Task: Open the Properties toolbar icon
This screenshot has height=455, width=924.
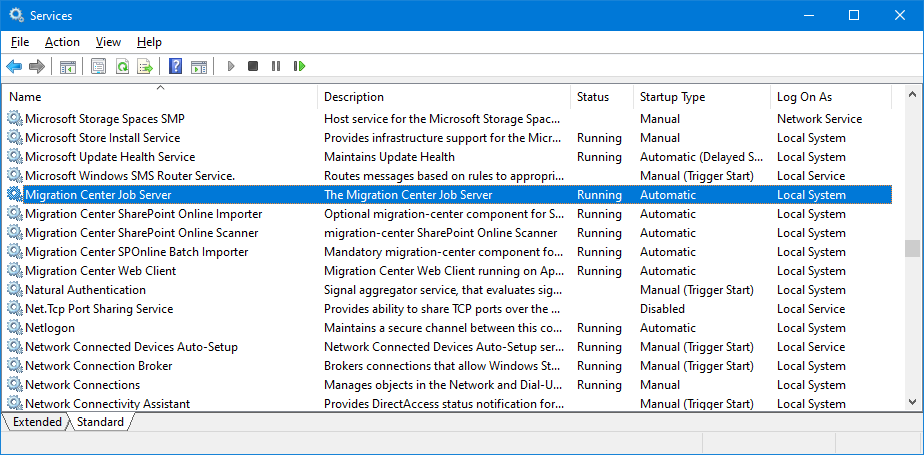Action: pos(98,66)
